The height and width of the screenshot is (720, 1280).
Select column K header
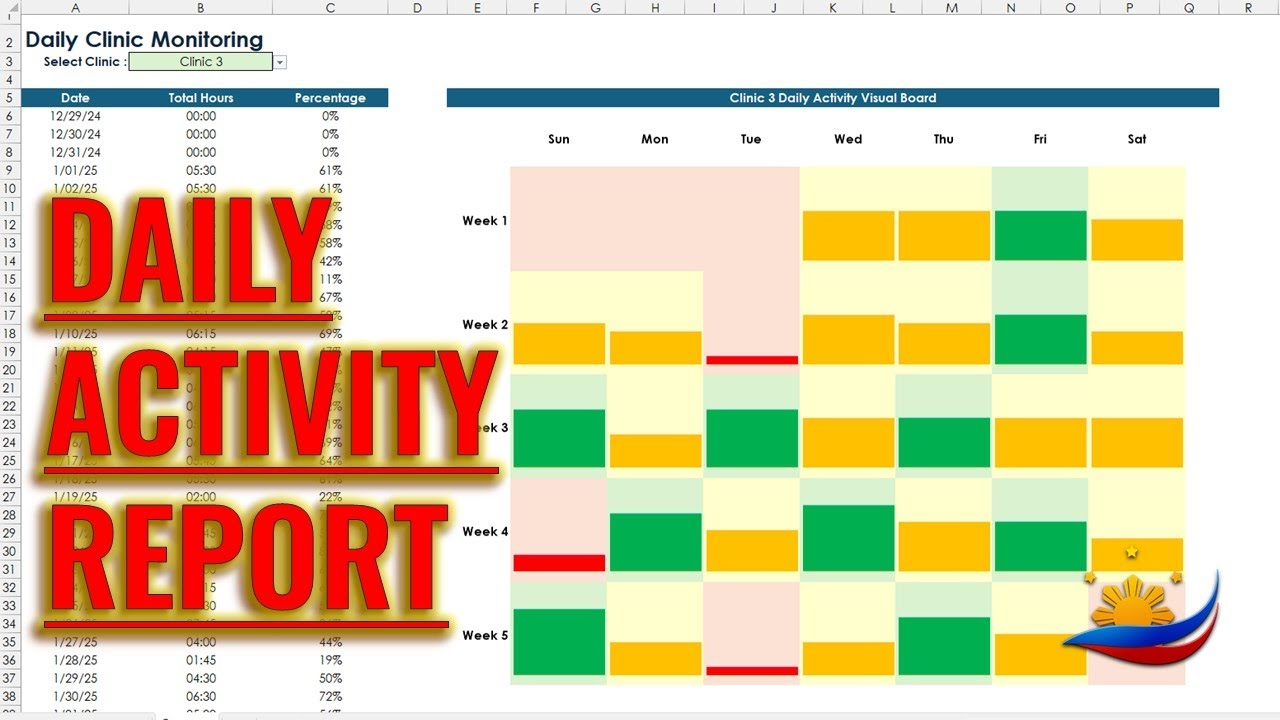[833, 7]
